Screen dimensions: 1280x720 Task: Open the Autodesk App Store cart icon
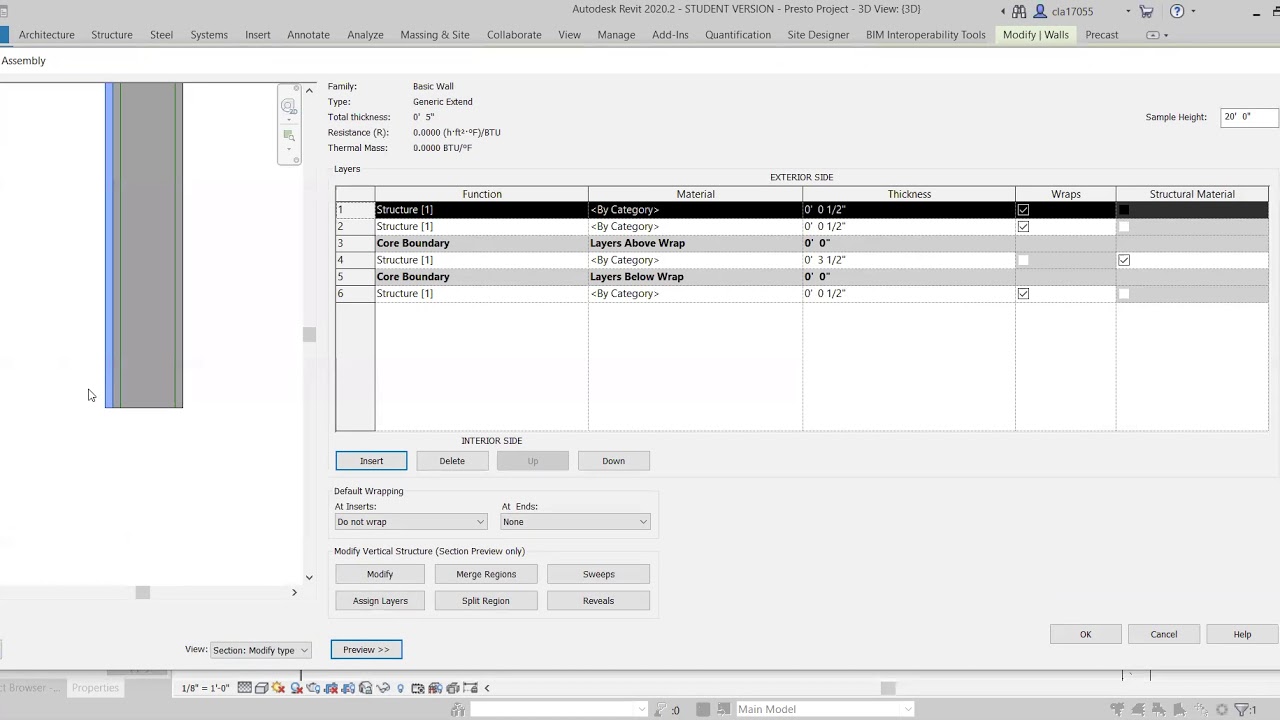click(1146, 11)
